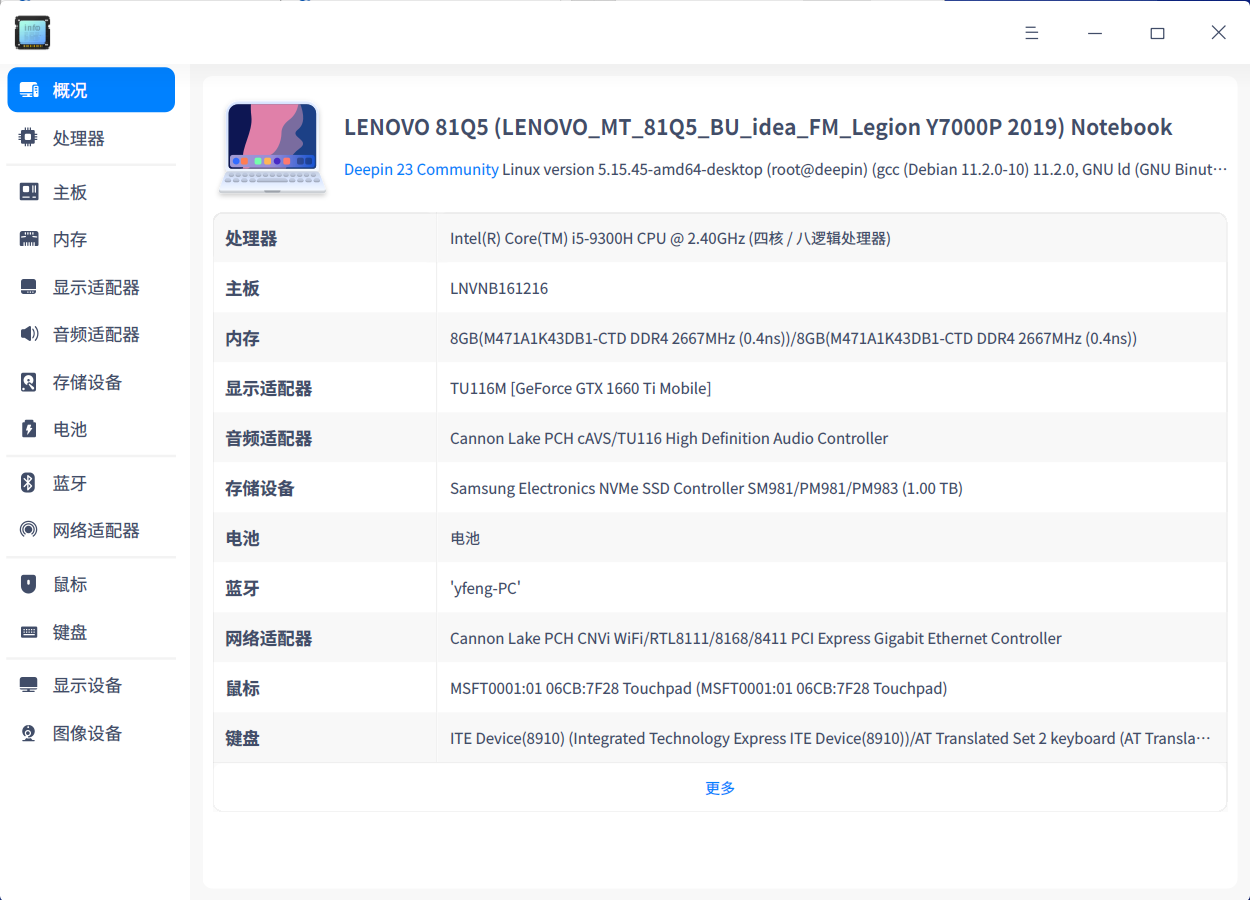The width and height of the screenshot is (1250, 900).
Task: Click MSFT0001:01 06CB:7F28 Touchpad value
Action: tap(698, 688)
